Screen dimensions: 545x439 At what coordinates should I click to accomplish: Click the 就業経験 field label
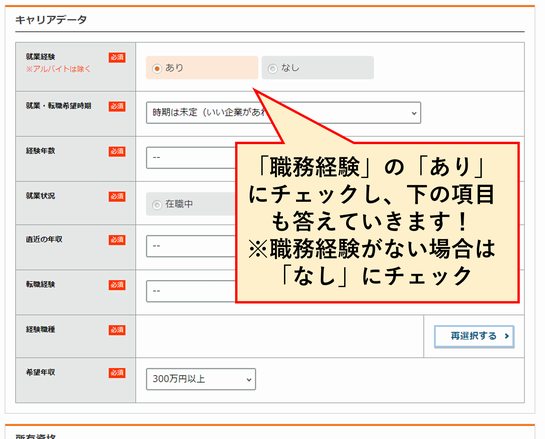click(x=40, y=57)
